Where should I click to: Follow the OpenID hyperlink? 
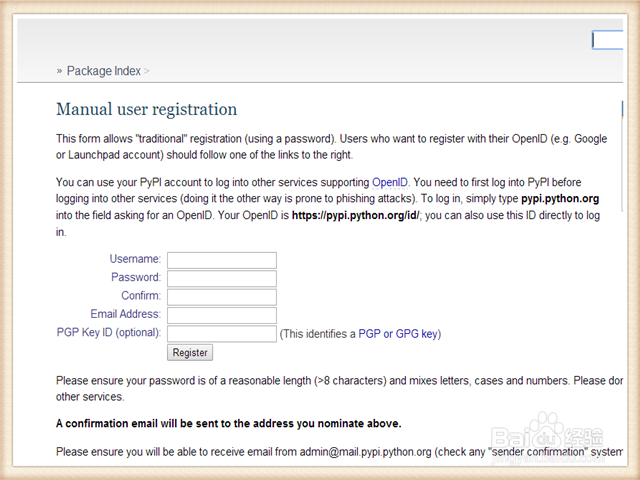[x=390, y=182]
